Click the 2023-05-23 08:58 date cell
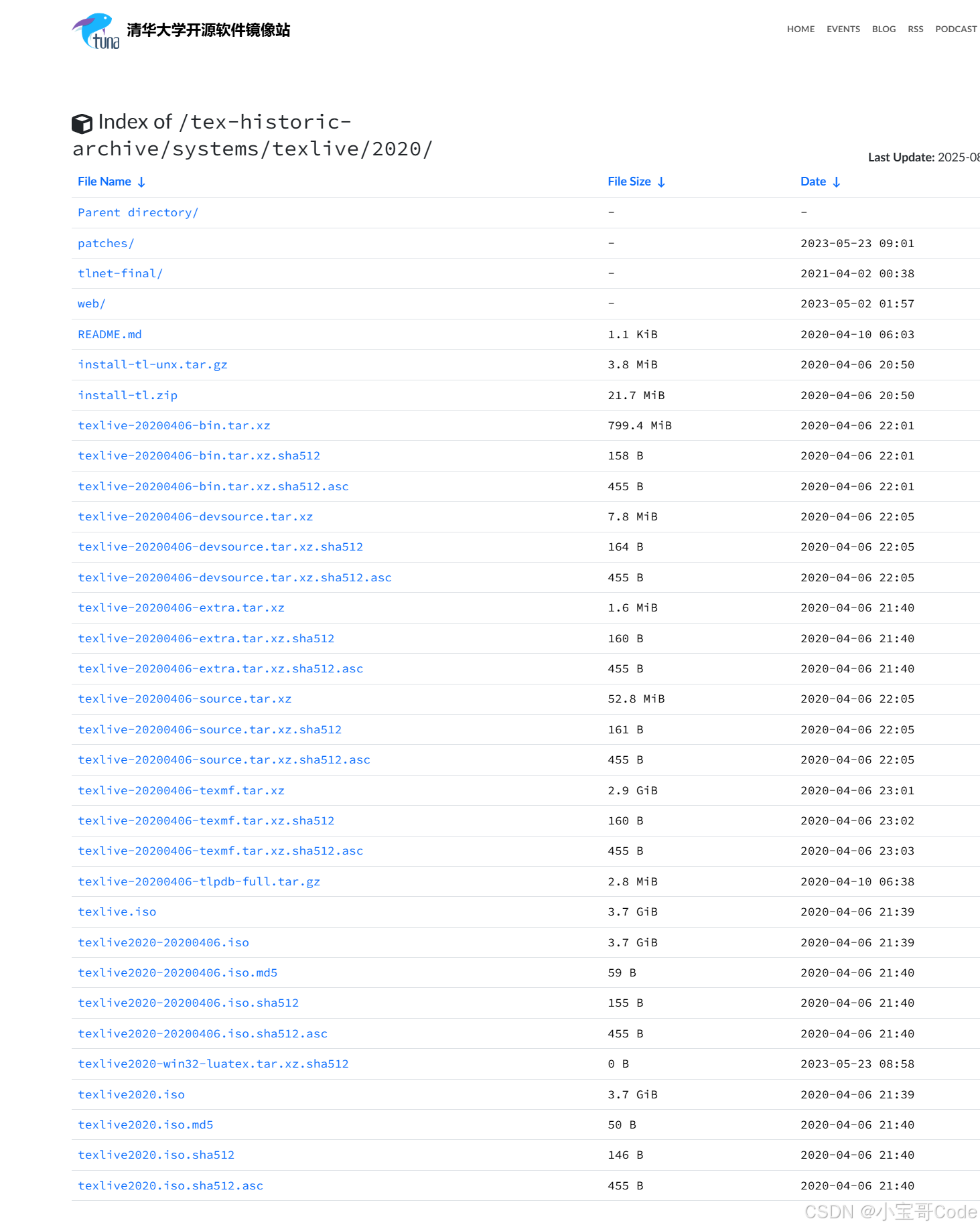 [x=857, y=1064]
